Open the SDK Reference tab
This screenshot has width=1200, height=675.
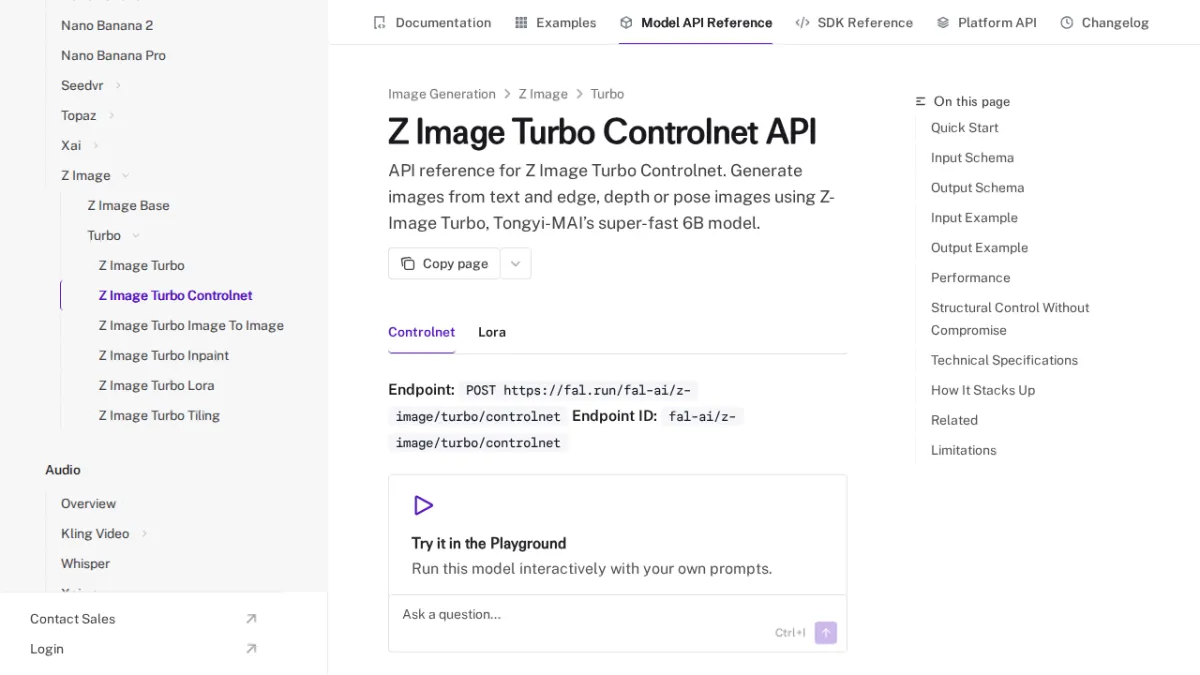tap(854, 22)
